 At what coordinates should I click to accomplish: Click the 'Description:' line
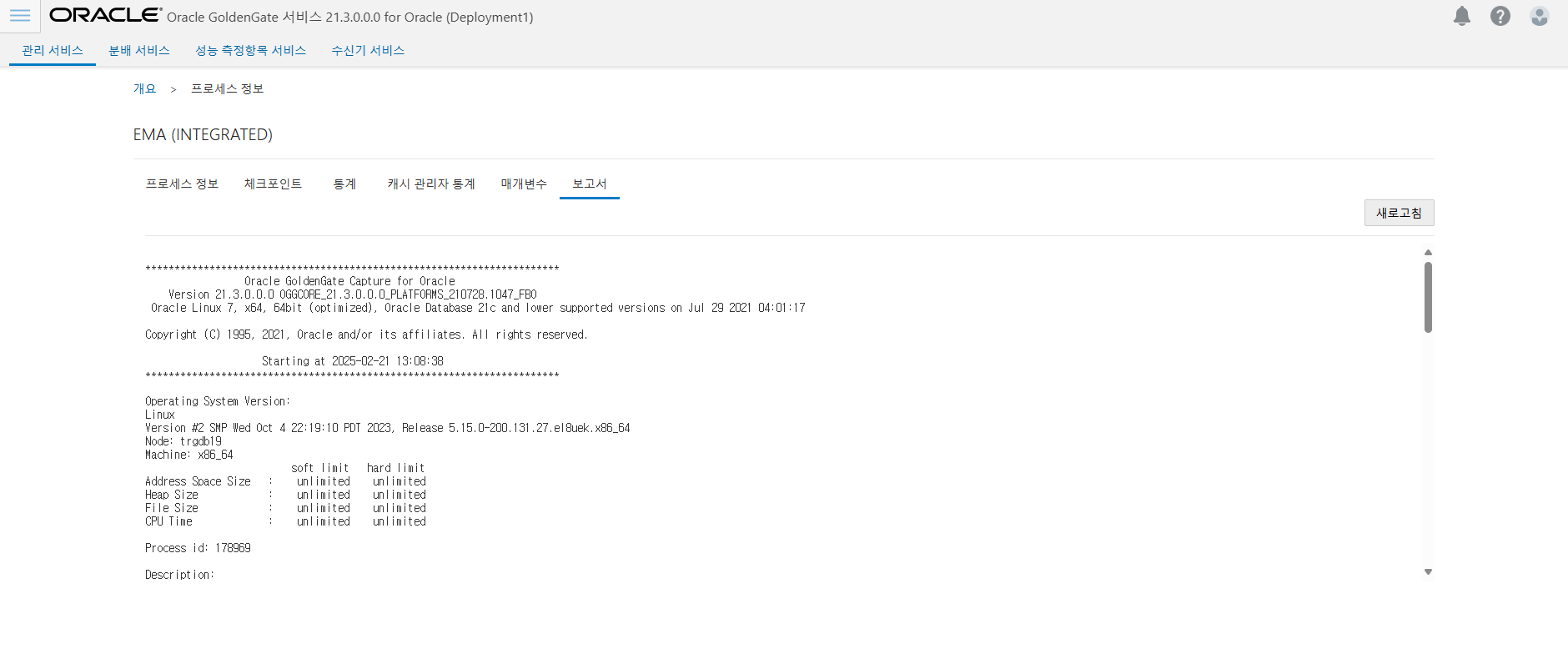pos(179,575)
